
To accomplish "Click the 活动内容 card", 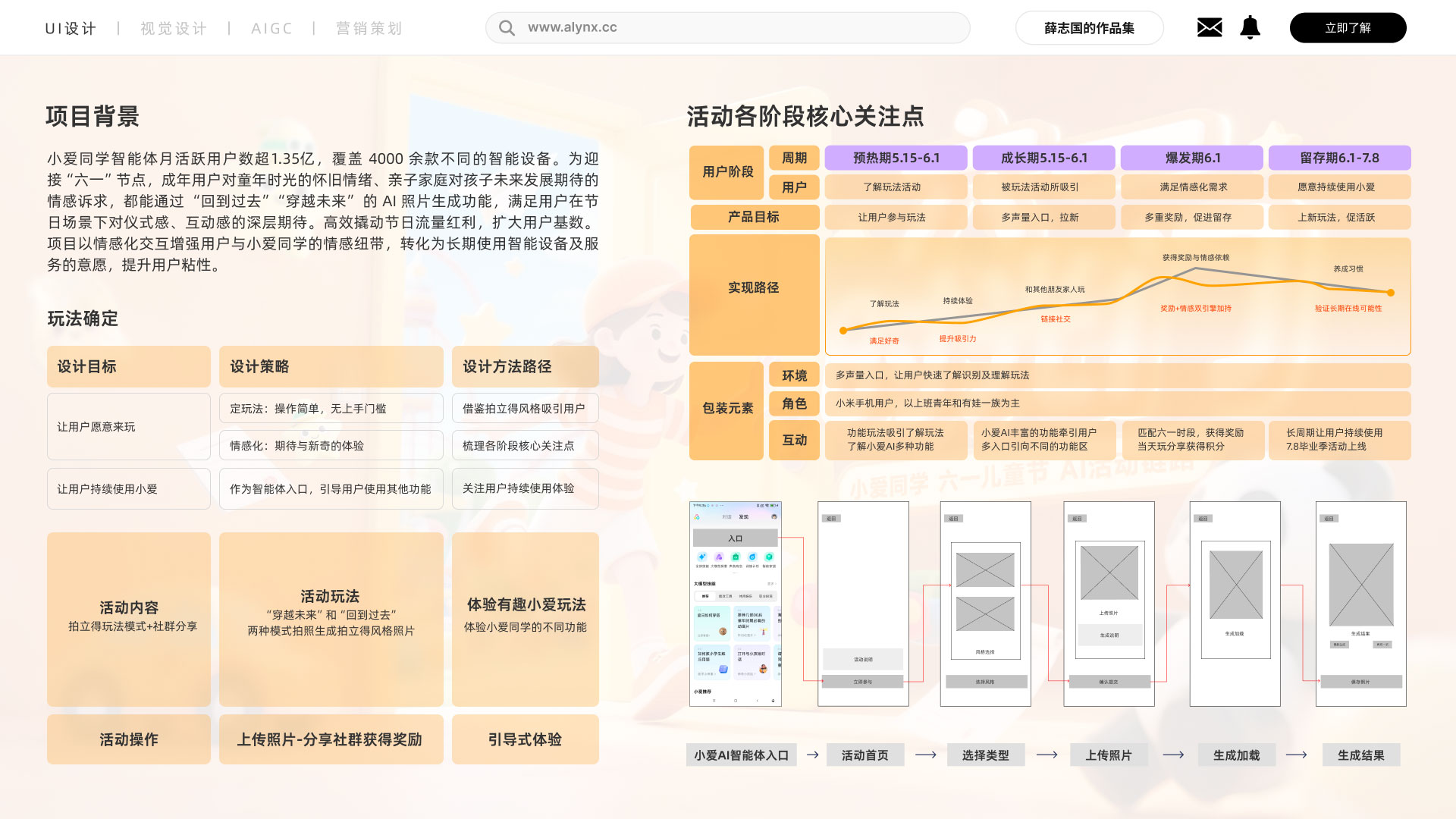I will click(x=129, y=619).
